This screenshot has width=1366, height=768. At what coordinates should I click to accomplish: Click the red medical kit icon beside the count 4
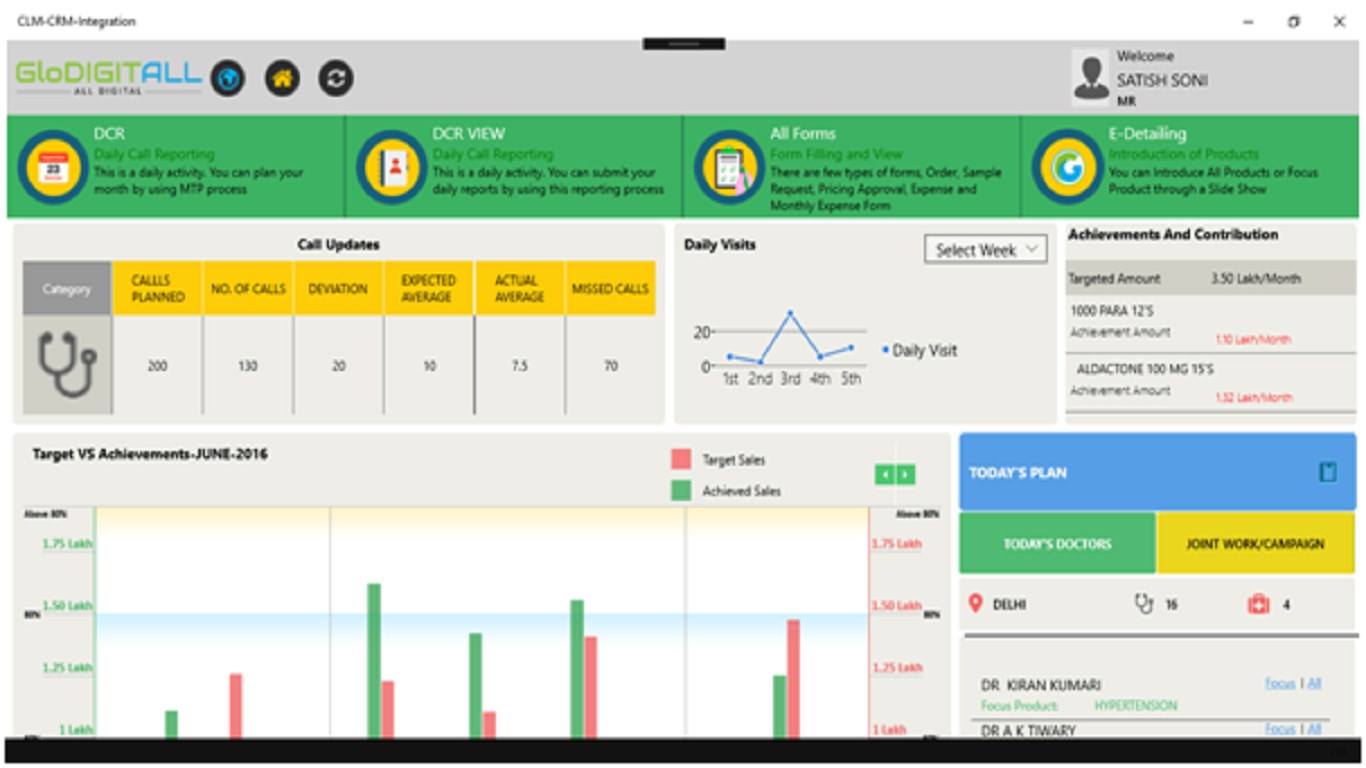tap(1258, 604)
